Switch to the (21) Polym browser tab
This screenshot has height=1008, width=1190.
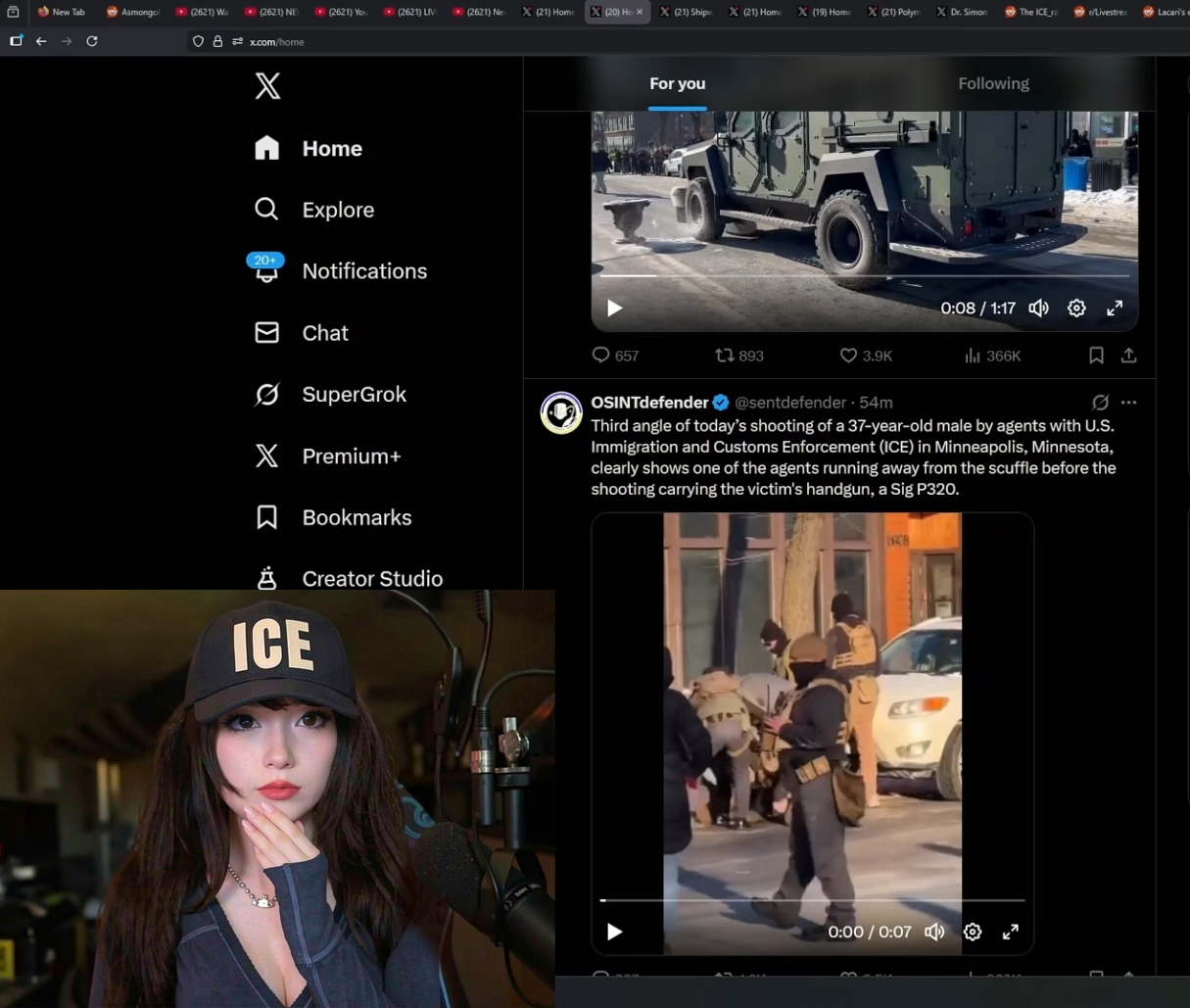(x=894, y=12)
